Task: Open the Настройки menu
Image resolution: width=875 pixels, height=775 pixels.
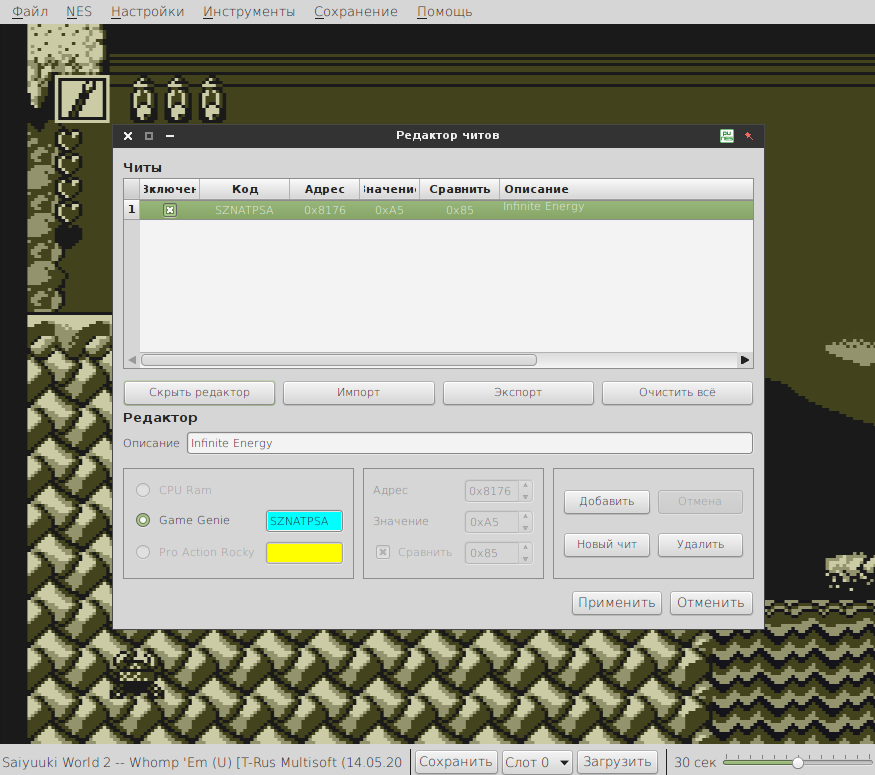Action: pyautogui.click(x=147, y=11)
